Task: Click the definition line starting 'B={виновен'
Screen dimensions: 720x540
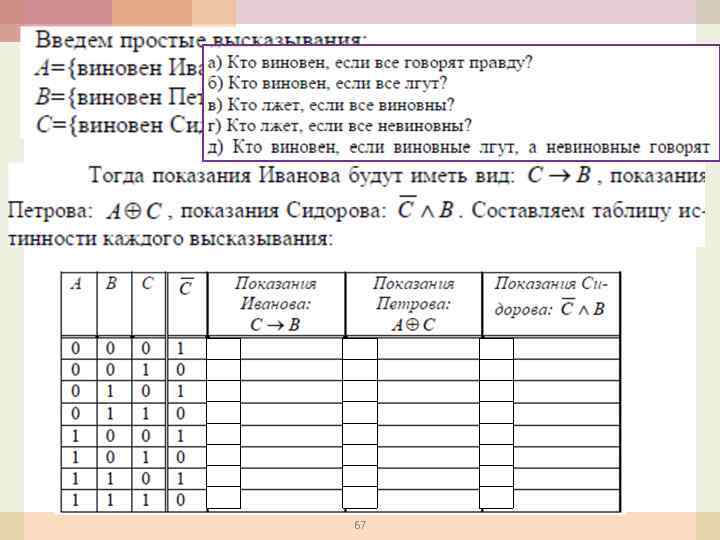Action: [119, 97]
